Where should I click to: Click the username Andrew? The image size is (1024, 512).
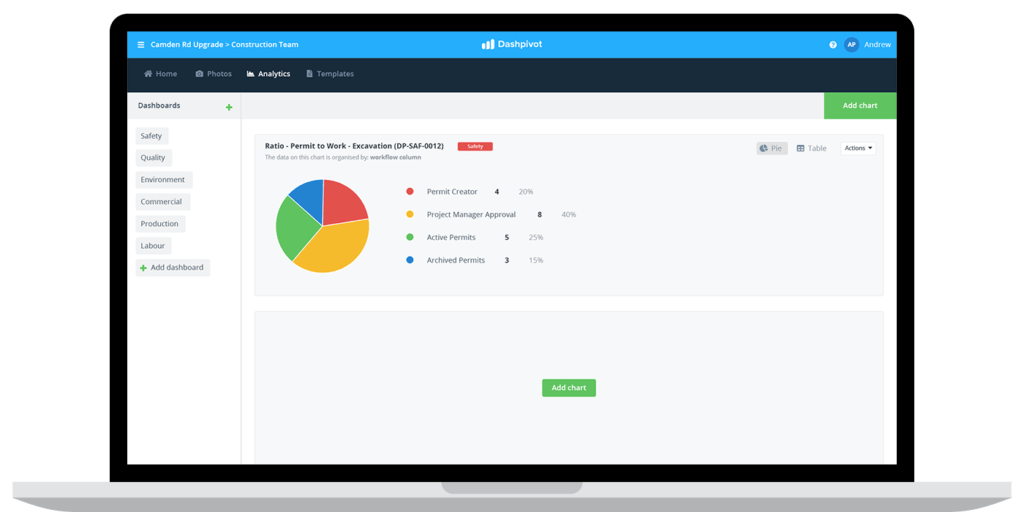877,45
